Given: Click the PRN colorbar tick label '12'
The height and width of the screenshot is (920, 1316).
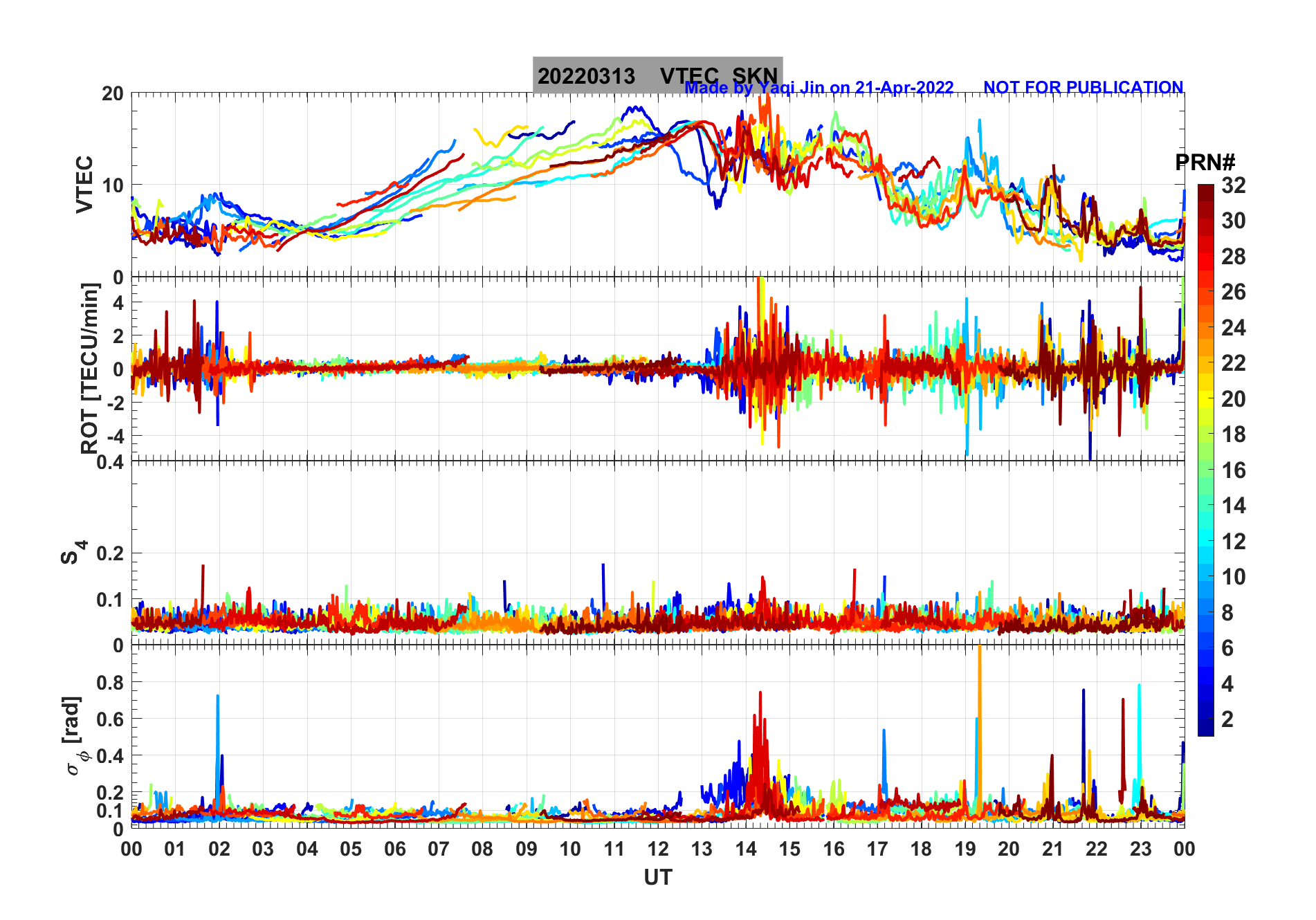Looking at the screenshot, I should pos(1233,542).
